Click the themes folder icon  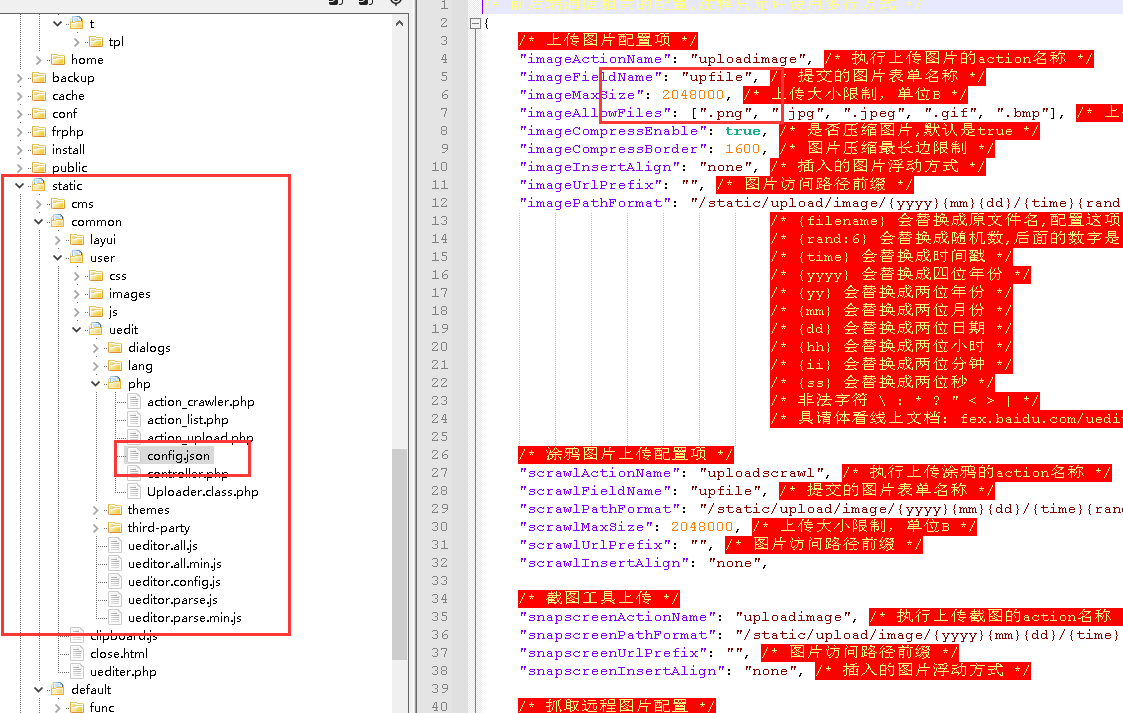[115, 510]
